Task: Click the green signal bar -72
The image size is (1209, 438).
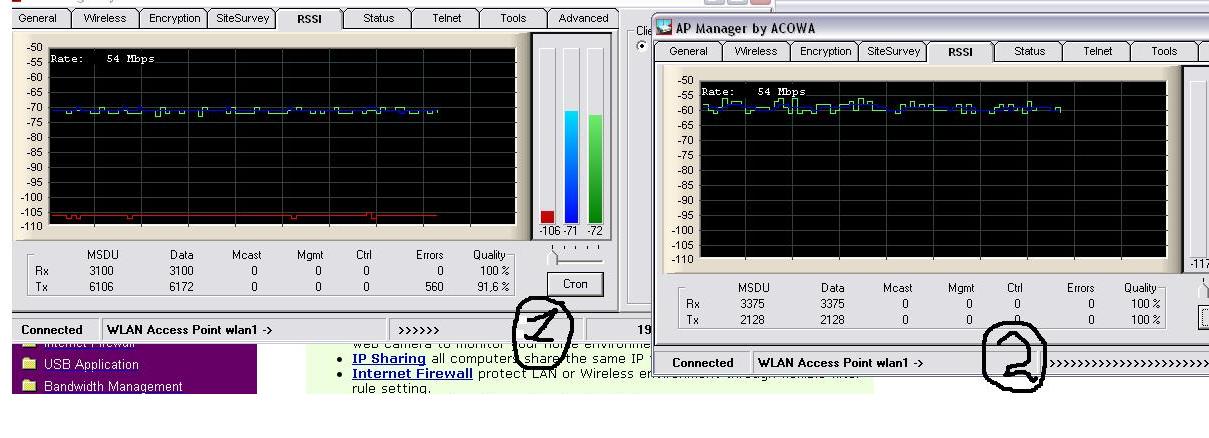Action: point(595,169)
